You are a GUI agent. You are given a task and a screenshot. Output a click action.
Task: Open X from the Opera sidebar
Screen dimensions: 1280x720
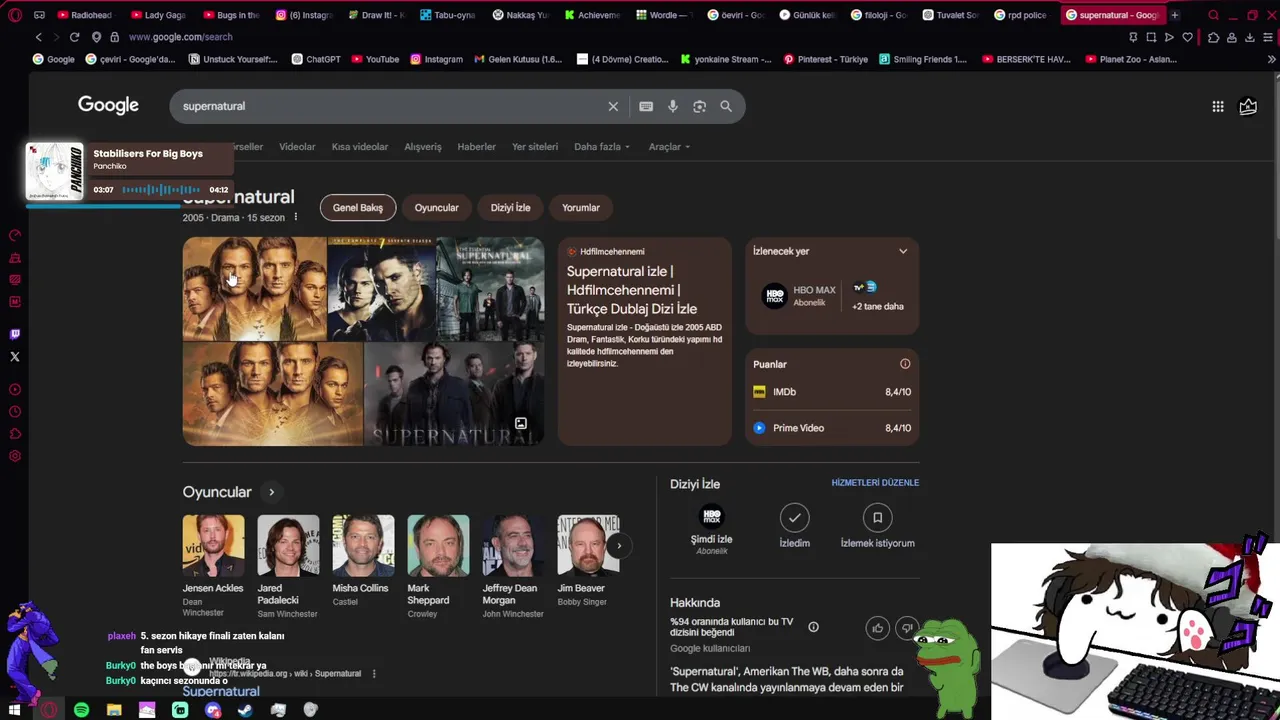[x=15, y=356]
